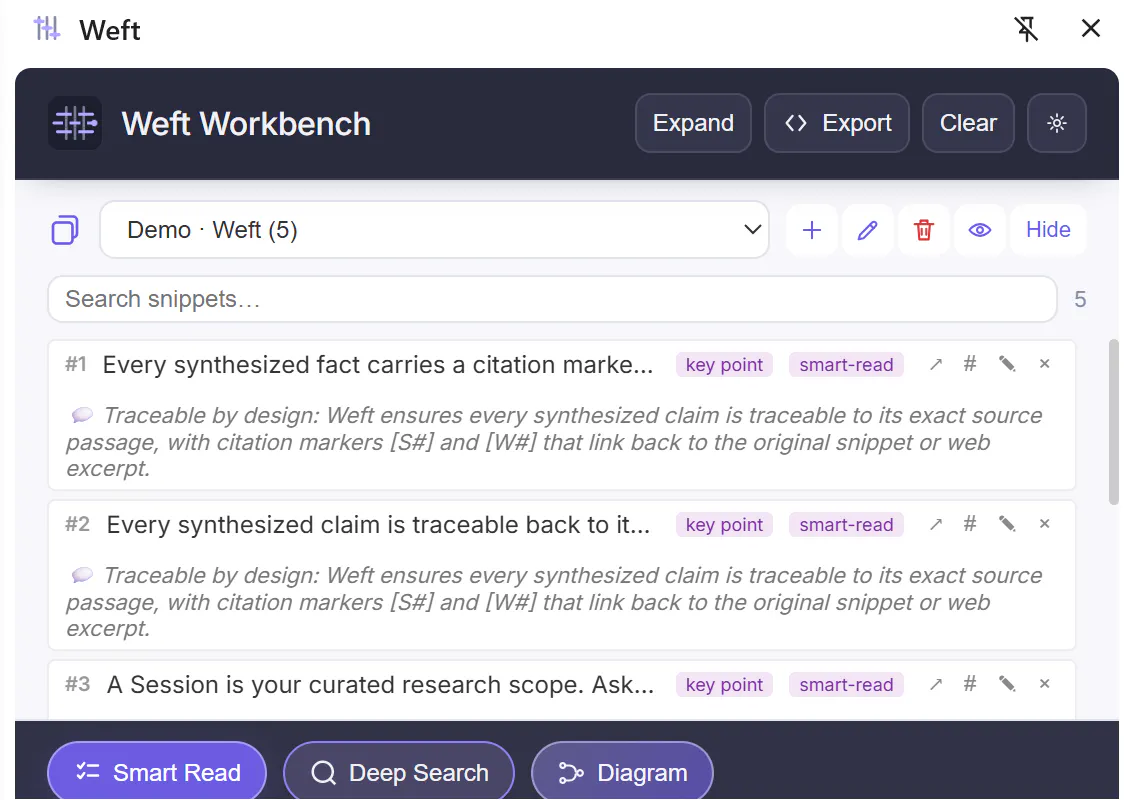Viewport: 1131px width, 800px height.
Task: Click the Weft extension logo icon
Action: click(x=48, y=29)
